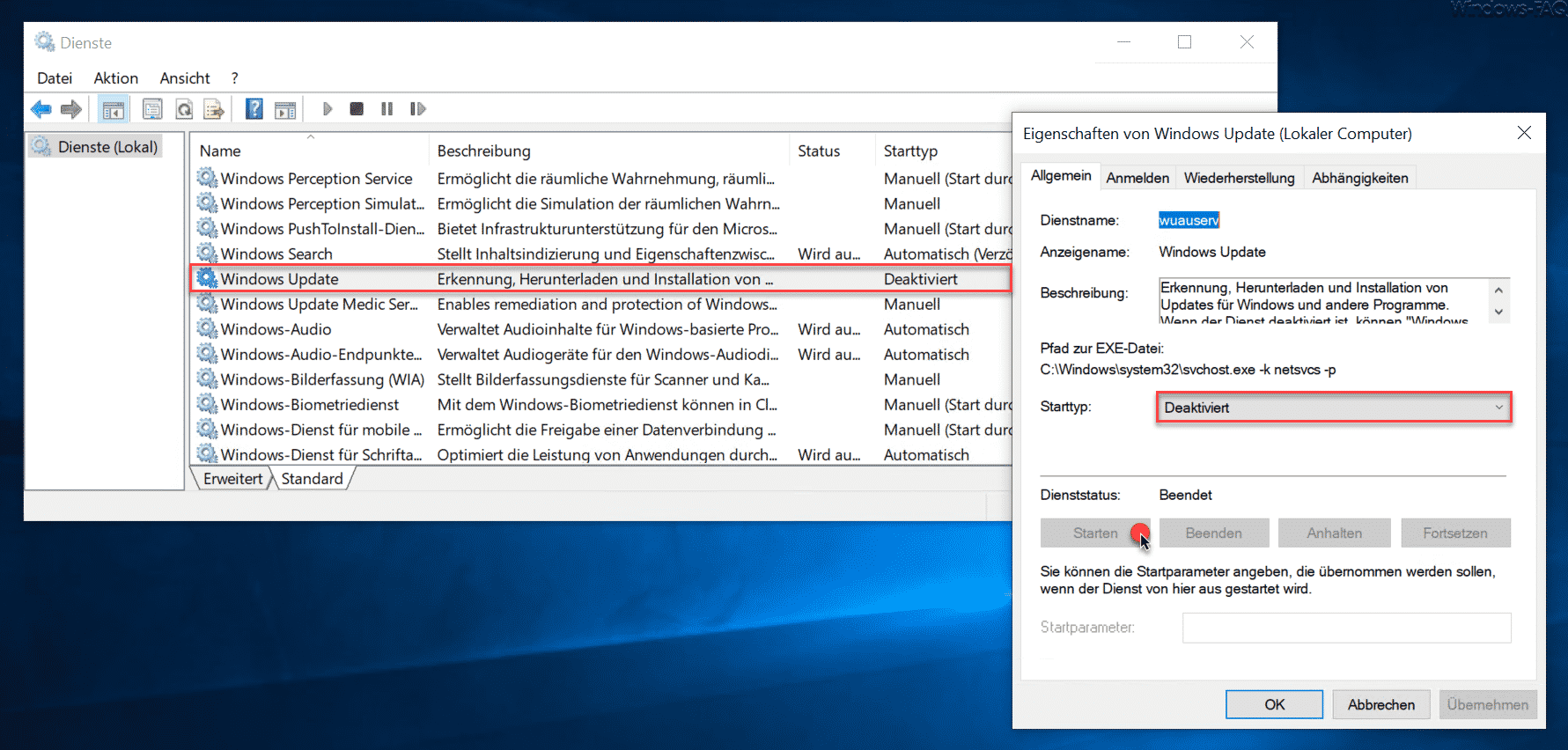The width and height of the screenshot is (1568, 750).
Task: Switch to the Allgemein tab
Action: (1061, 176)
